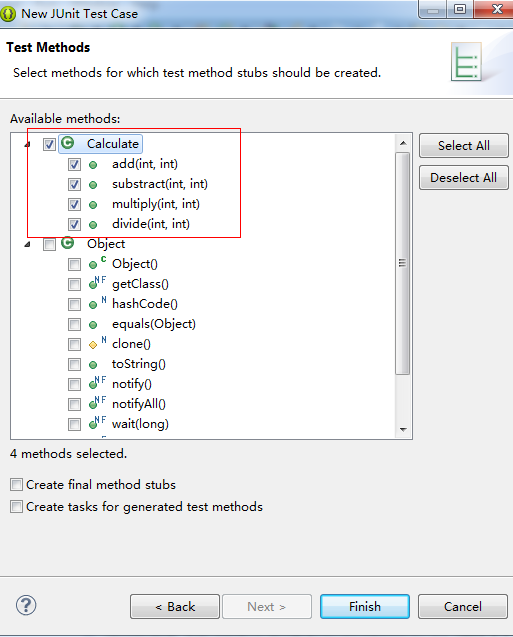Select the notifyAll() row text

pos(139,404)
